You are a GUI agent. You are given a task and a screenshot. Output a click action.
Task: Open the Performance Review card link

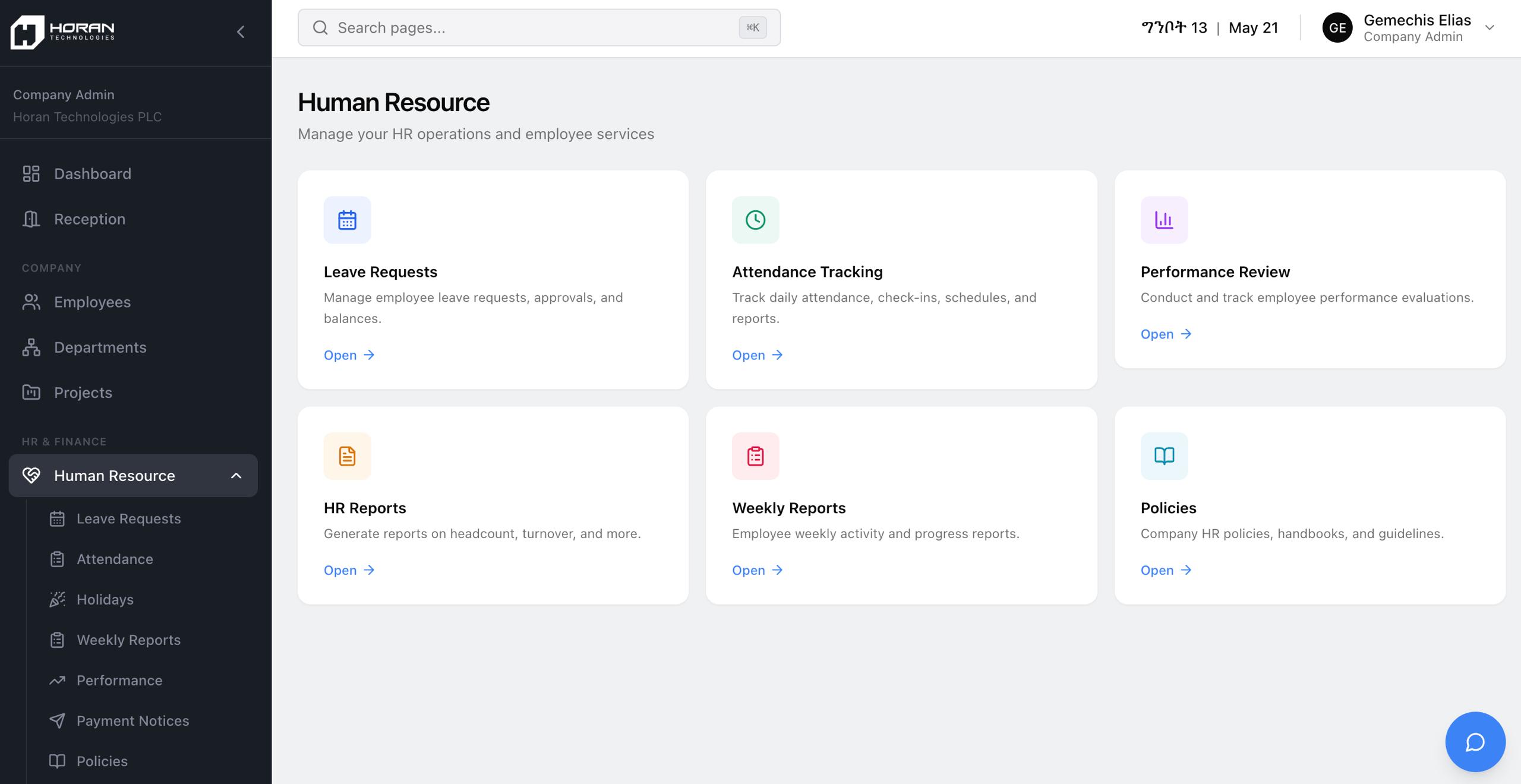1166,334
